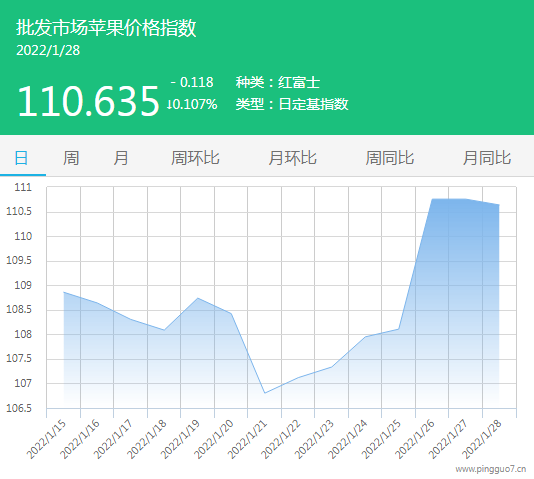The image size is (534, 479).
Task: Click the 2022/1/15 x-axis date label
Action: 46,439
